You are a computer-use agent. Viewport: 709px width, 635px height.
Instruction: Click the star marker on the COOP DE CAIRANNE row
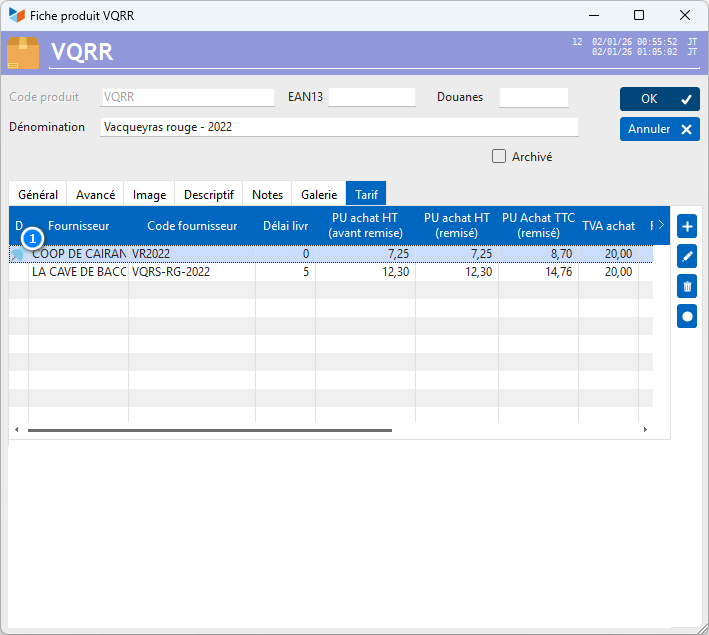click(x=18, y=254)
